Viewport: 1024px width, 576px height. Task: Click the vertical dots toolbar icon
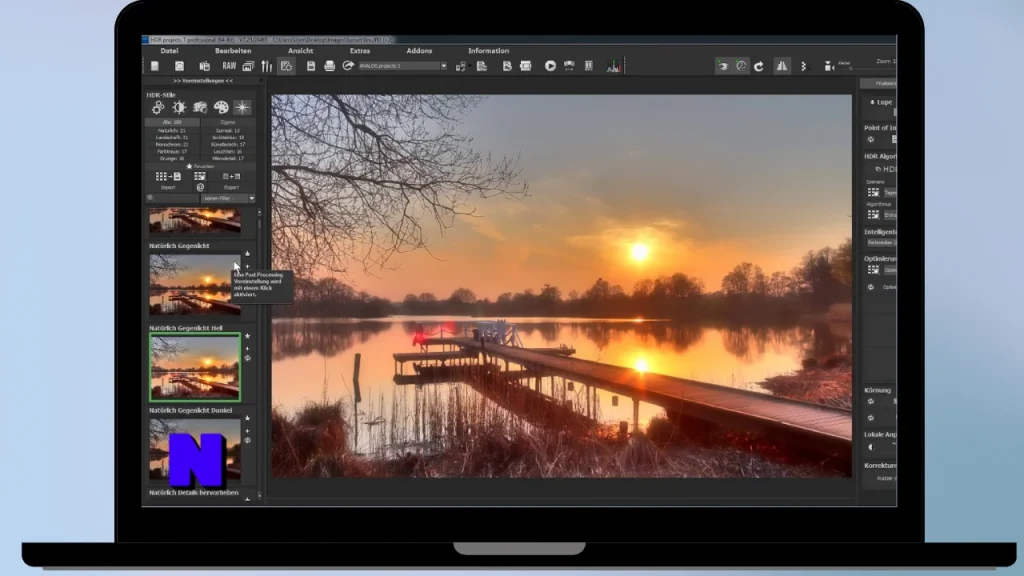(x=803, y=66)
